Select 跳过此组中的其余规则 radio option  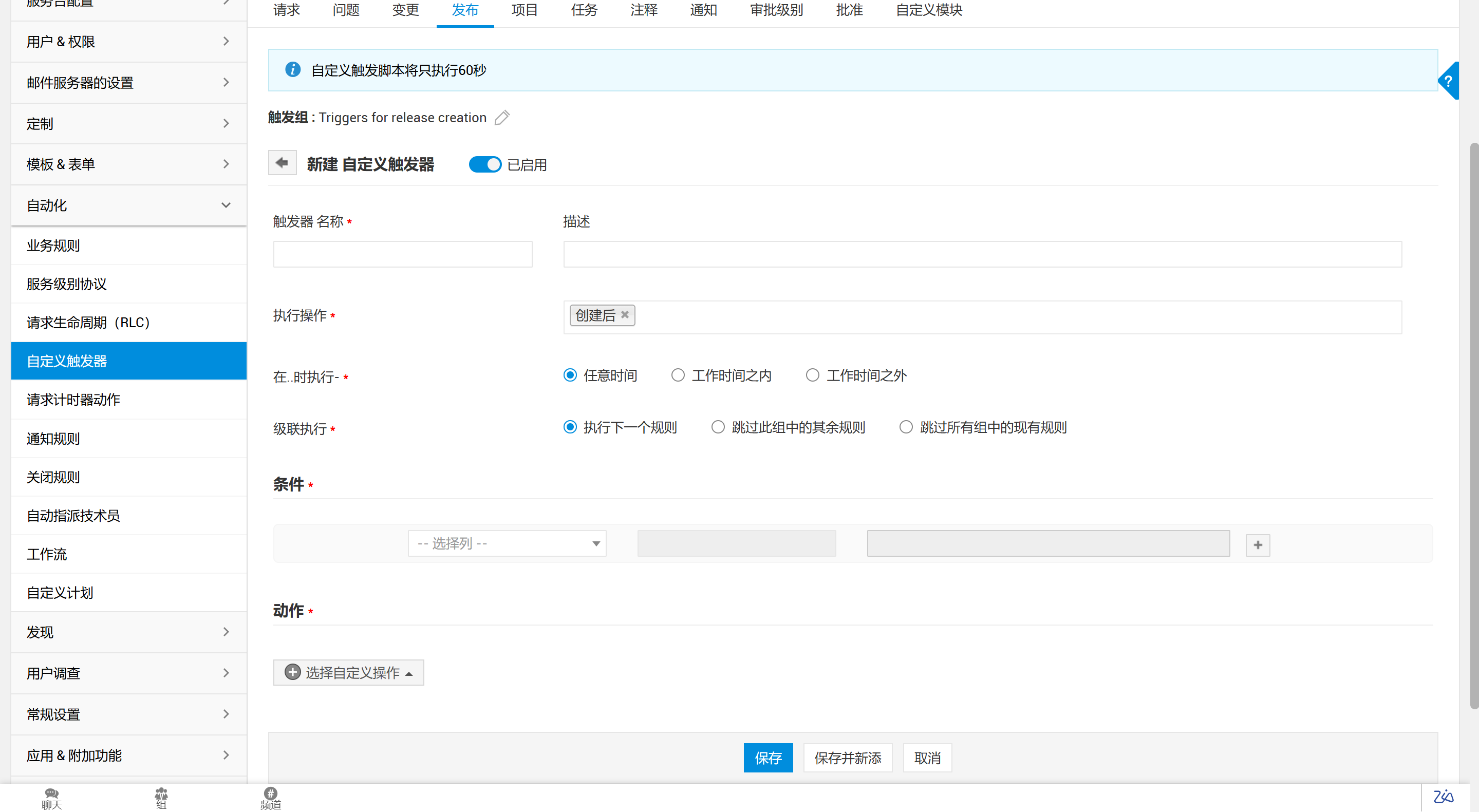click(718, 427)
